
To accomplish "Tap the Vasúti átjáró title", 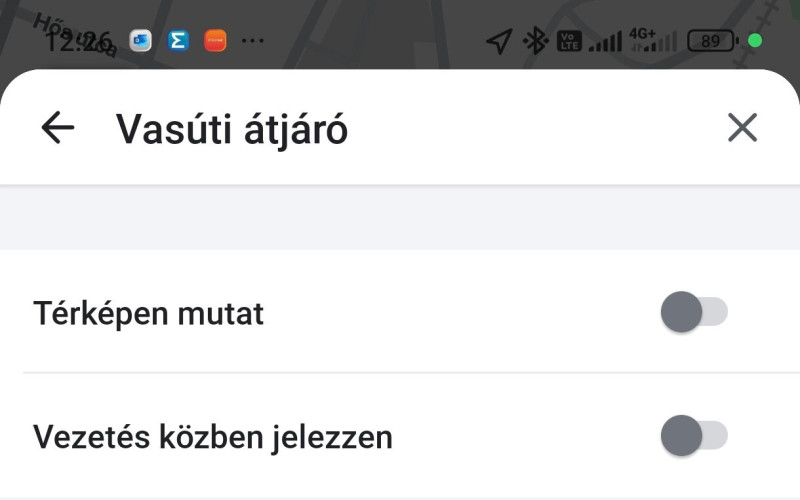I will click(x=232, y=129).
